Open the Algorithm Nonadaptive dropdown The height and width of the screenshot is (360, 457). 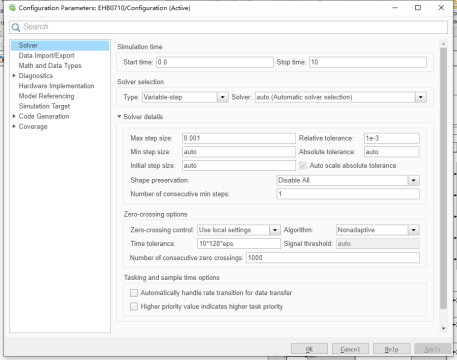(x=413, y=230)
